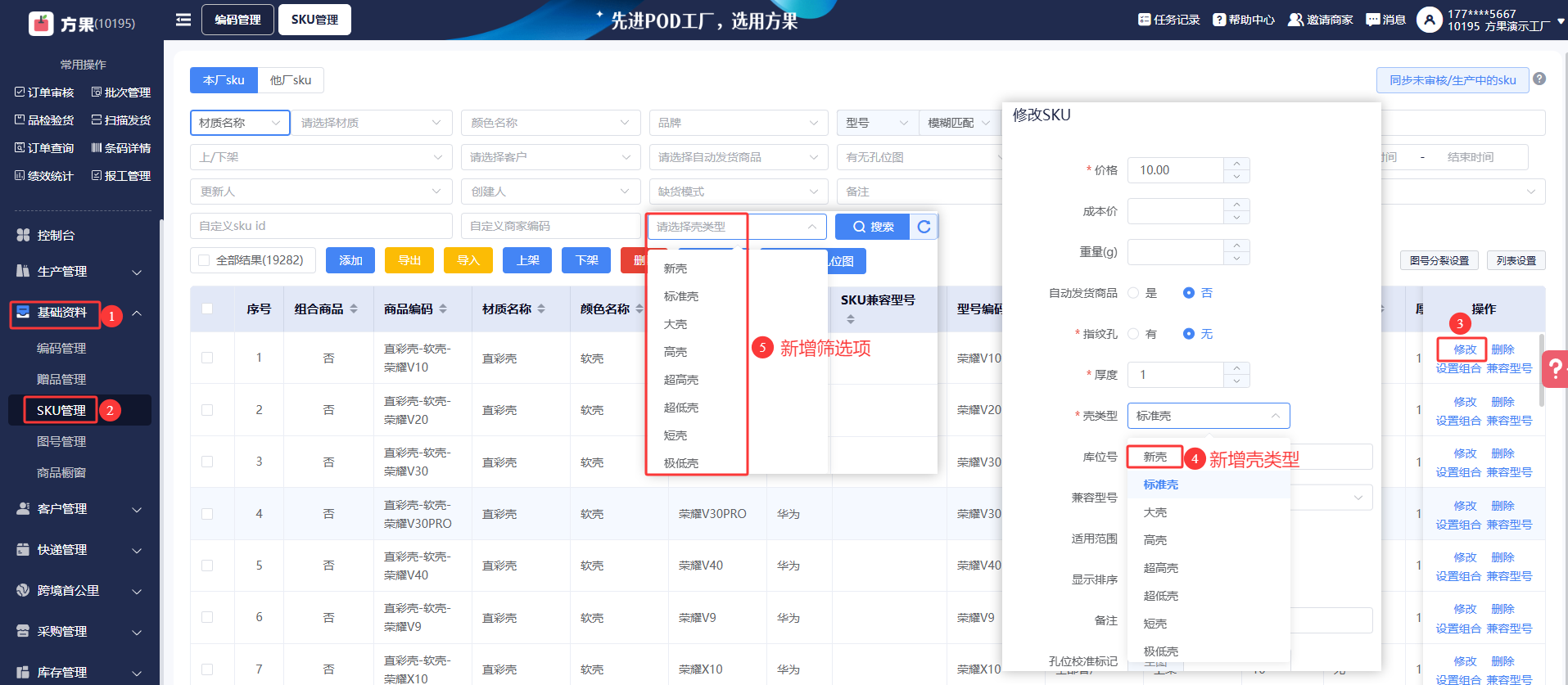
Task: Click the help question mark beside sync button
Action: 1539,79
